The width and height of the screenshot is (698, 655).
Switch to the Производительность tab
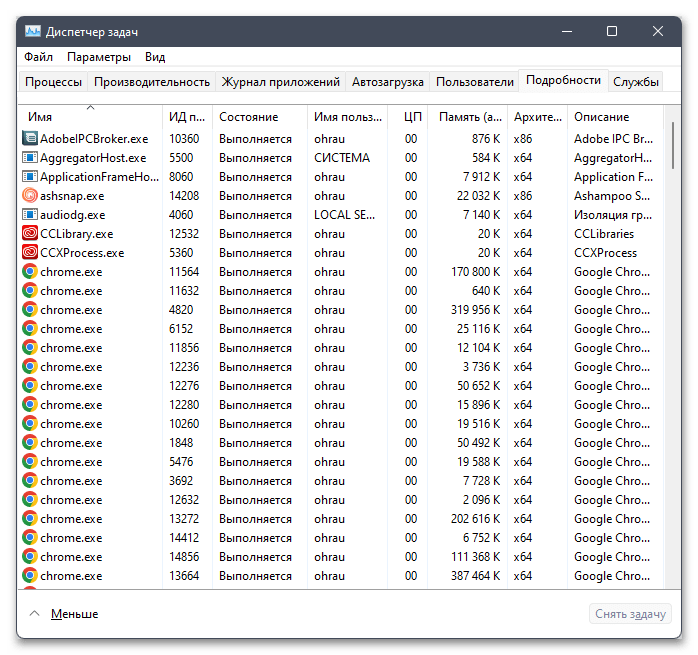point(152,82)
